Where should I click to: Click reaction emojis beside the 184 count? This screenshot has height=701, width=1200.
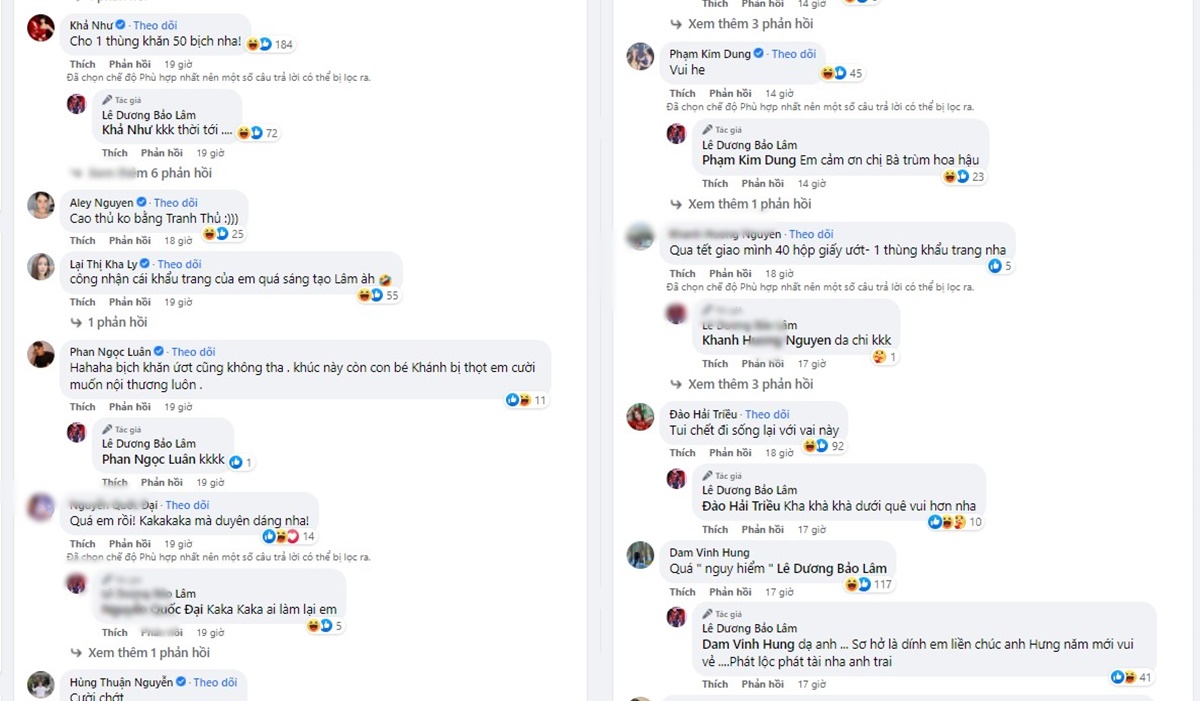pos(259,44)
